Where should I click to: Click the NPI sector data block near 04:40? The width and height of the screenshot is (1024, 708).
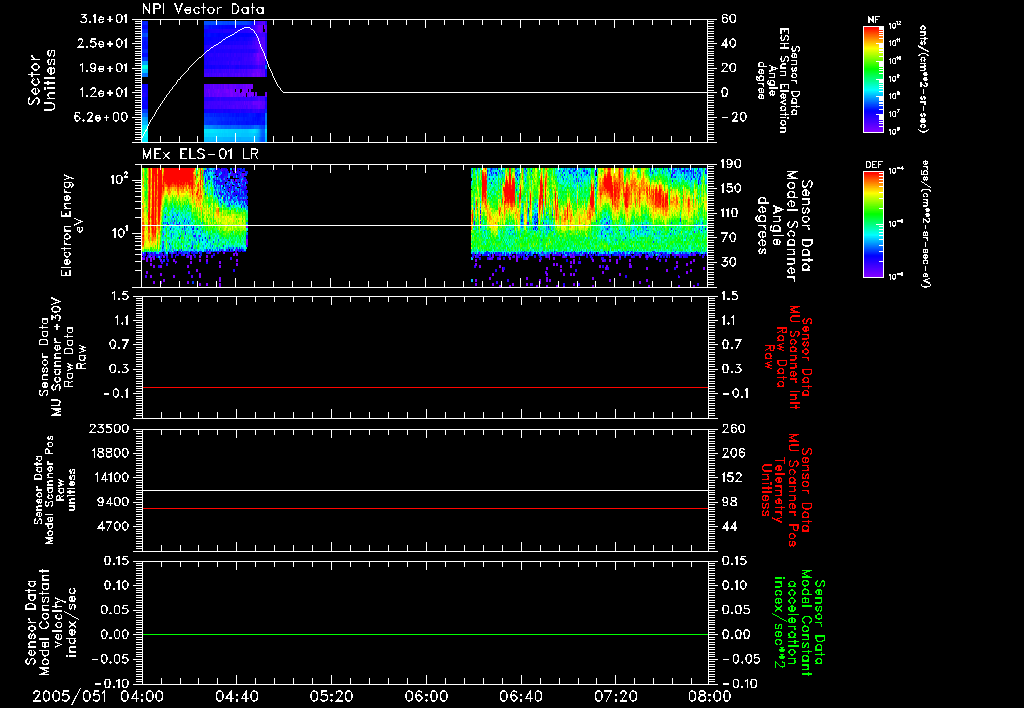click(235, 81)
